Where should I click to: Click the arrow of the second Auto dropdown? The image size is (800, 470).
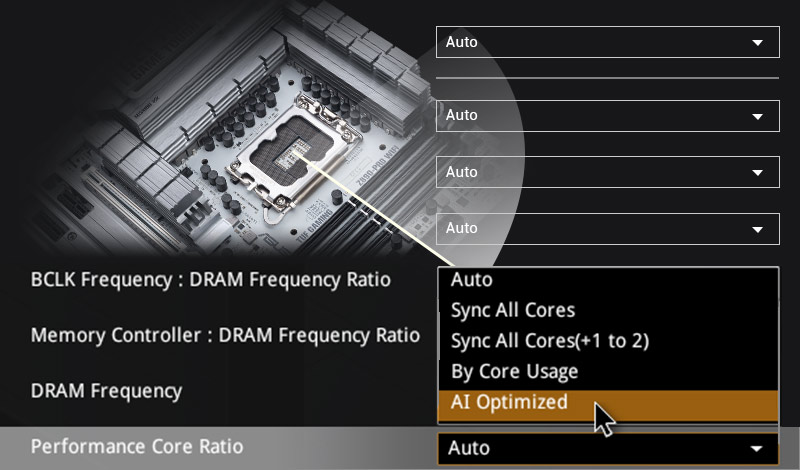pyautogui.click(x=758, y=116)
